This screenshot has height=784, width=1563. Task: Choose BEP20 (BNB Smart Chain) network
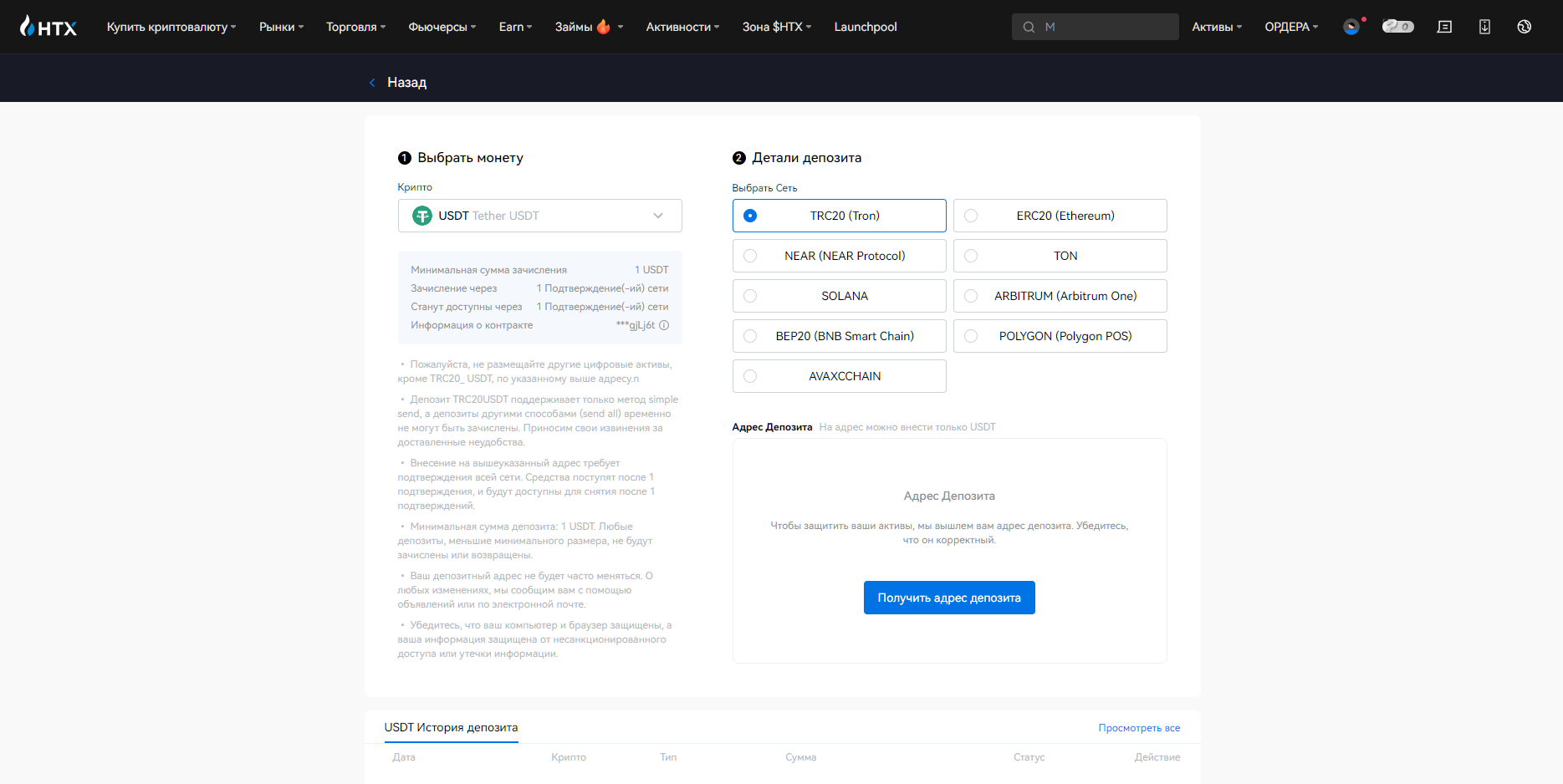tap(839, 336)
